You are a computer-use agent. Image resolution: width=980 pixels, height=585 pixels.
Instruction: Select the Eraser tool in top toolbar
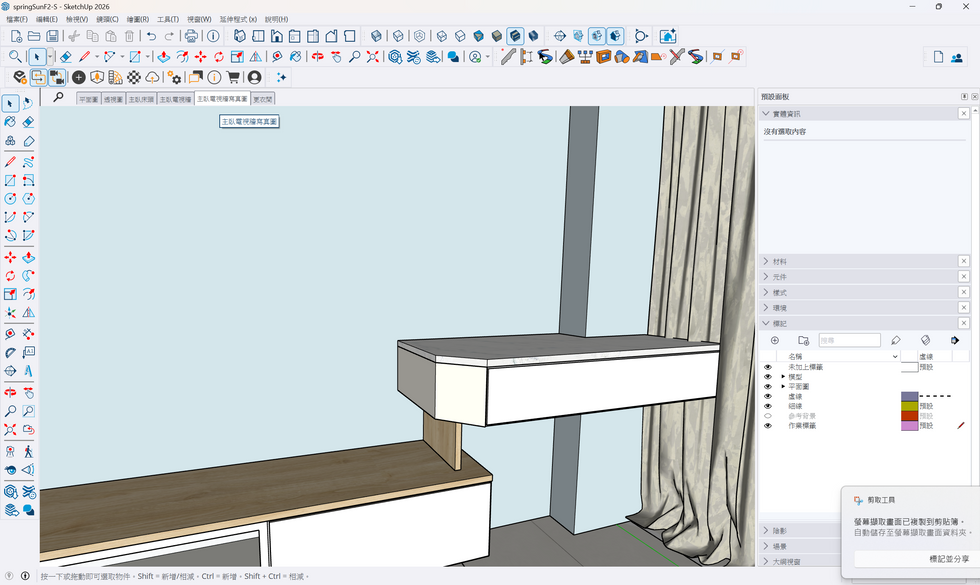[66, 57]
